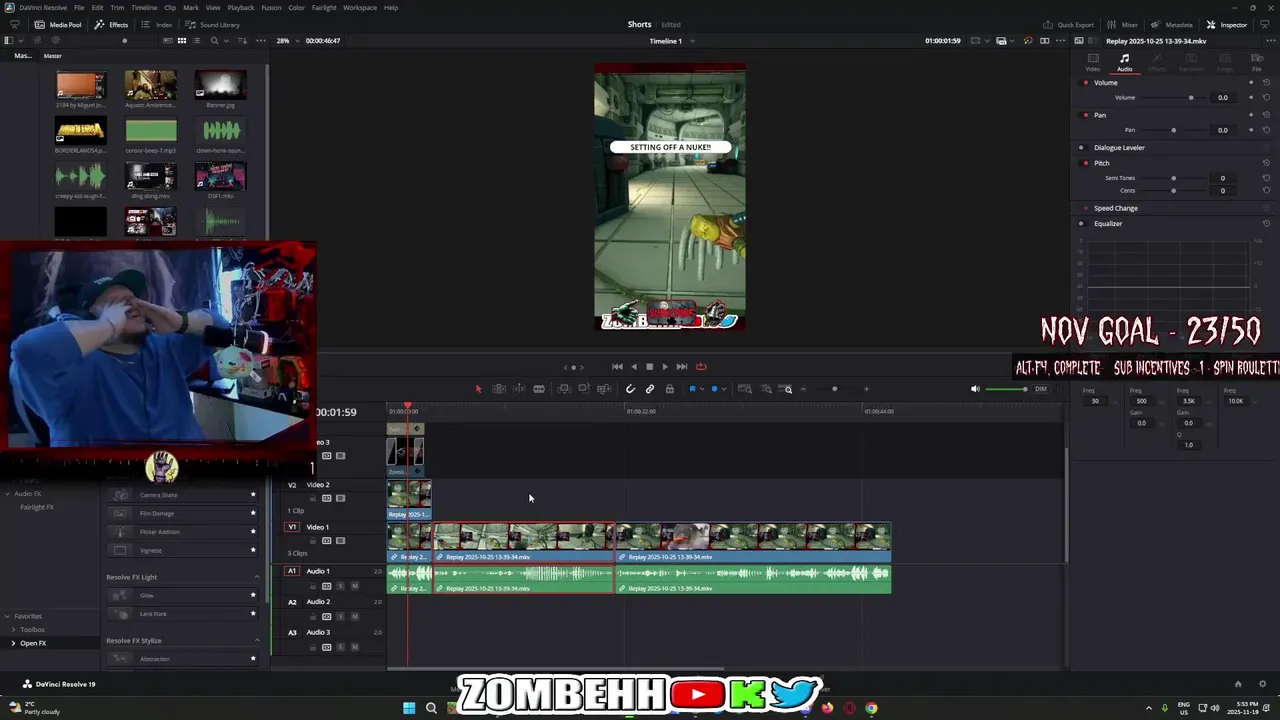Jump to first frame transport button

click(617, 367)
